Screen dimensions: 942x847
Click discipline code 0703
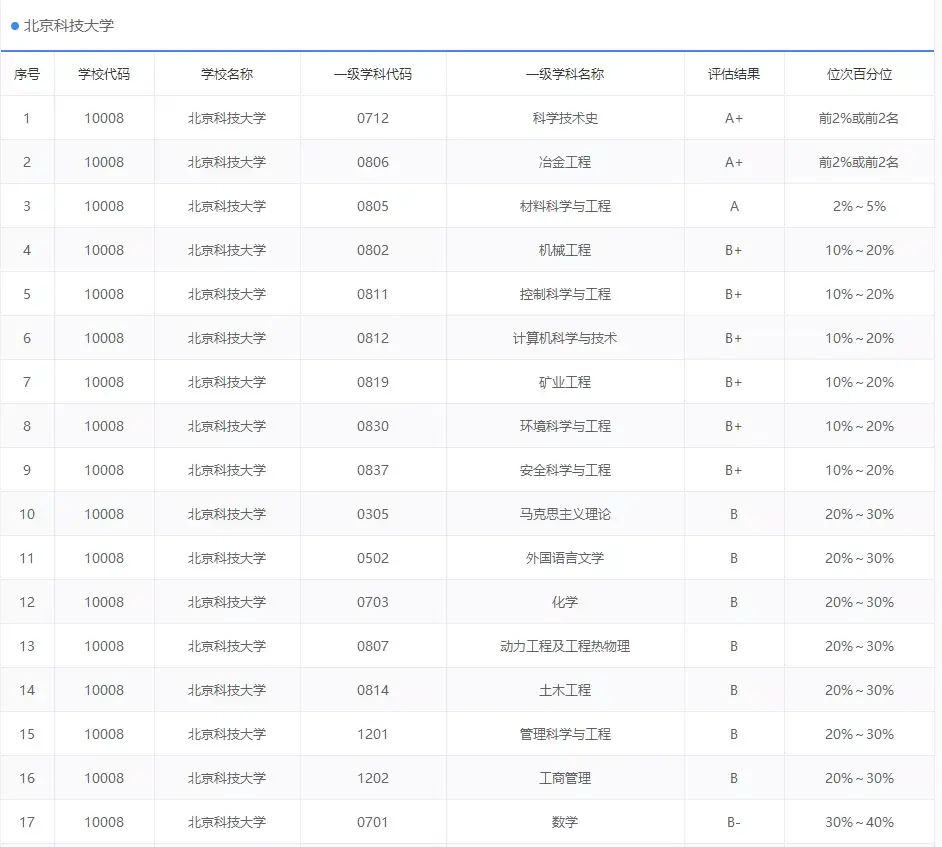coord(373,602)
